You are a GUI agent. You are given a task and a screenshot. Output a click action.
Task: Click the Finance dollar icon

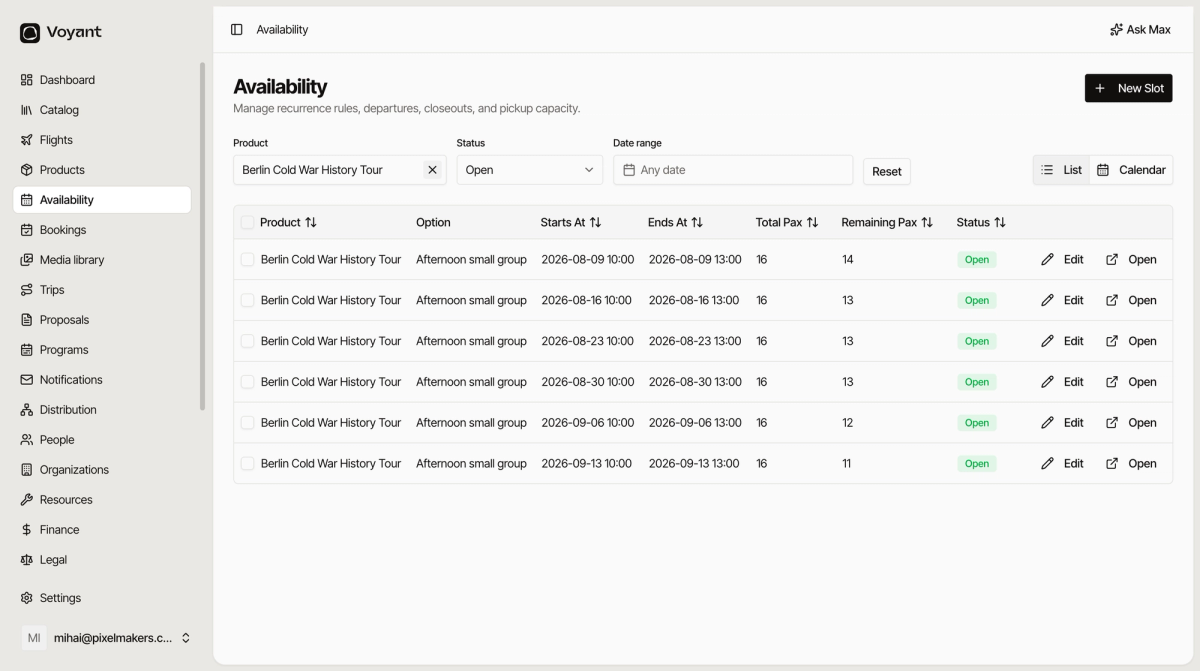[x=27, y=530]
